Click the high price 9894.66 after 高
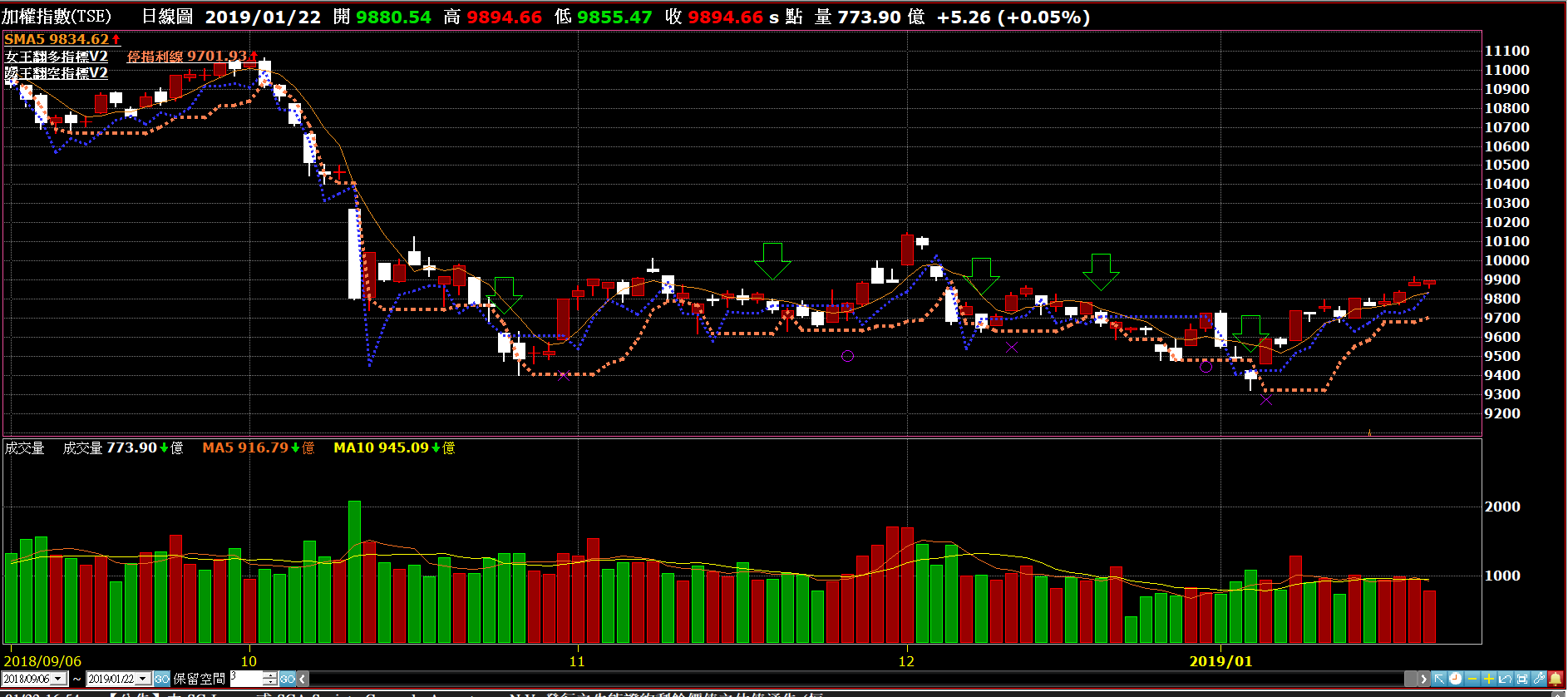Viewport: 1568px width, 697px height. [504, 17]
